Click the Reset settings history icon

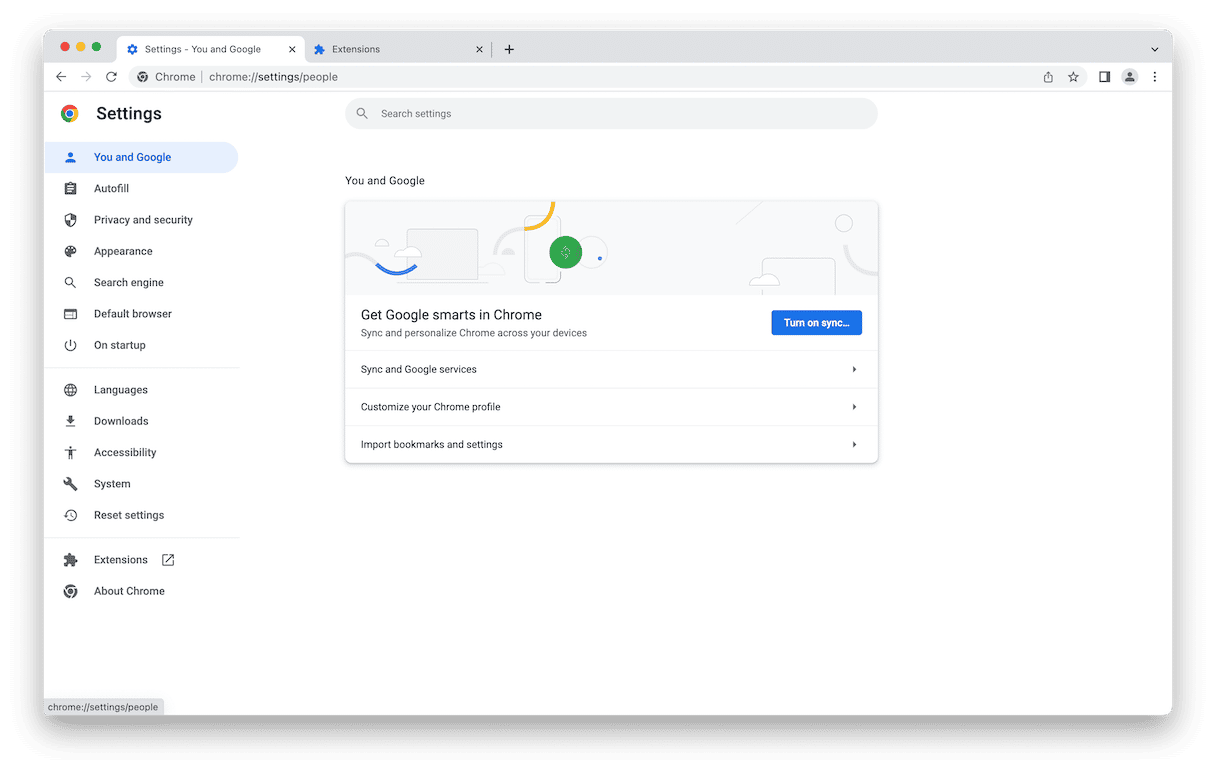point(70,515)
